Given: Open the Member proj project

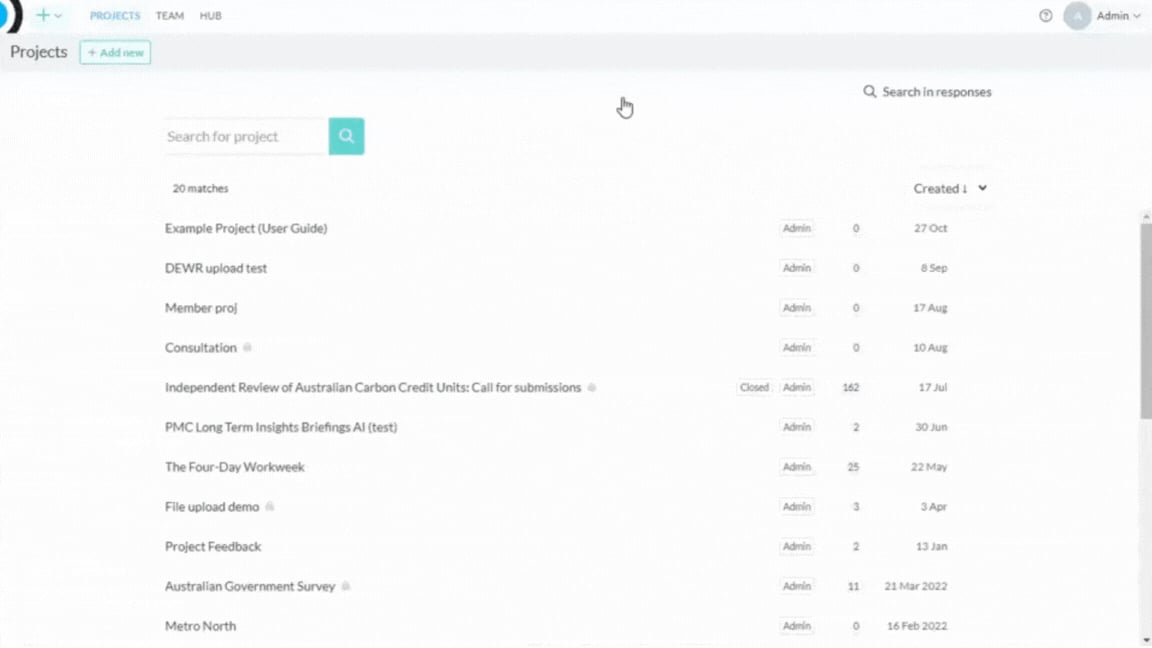Looking at the screenshot, I should pos(201,308).
